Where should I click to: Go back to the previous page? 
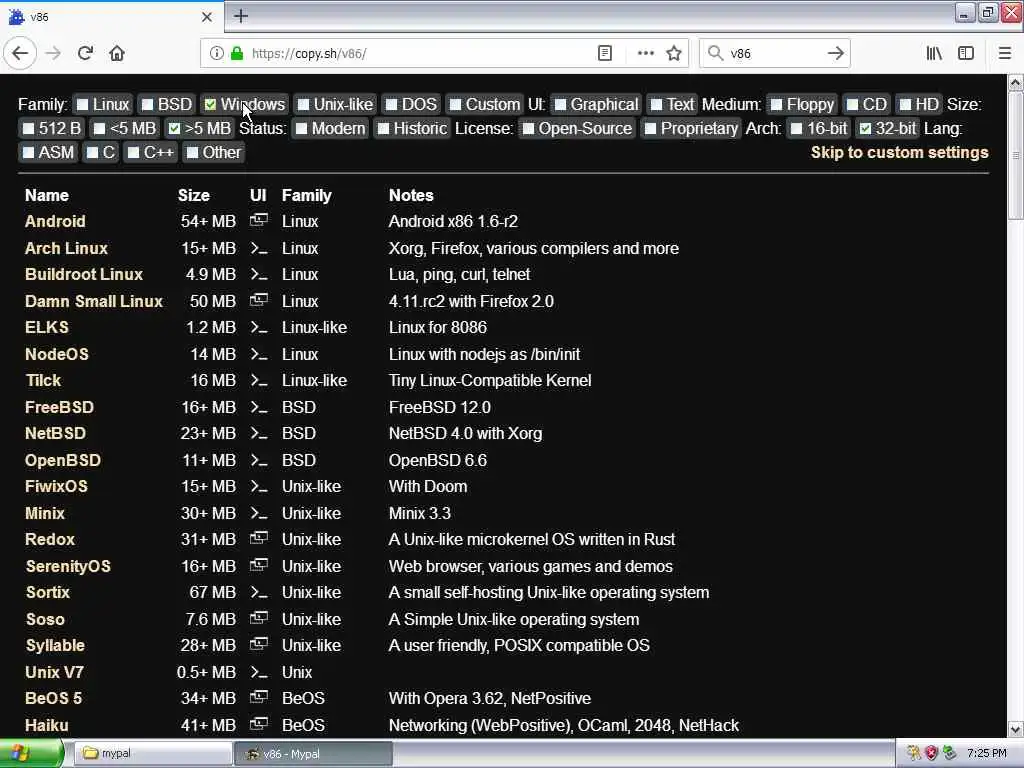(20, 53)
